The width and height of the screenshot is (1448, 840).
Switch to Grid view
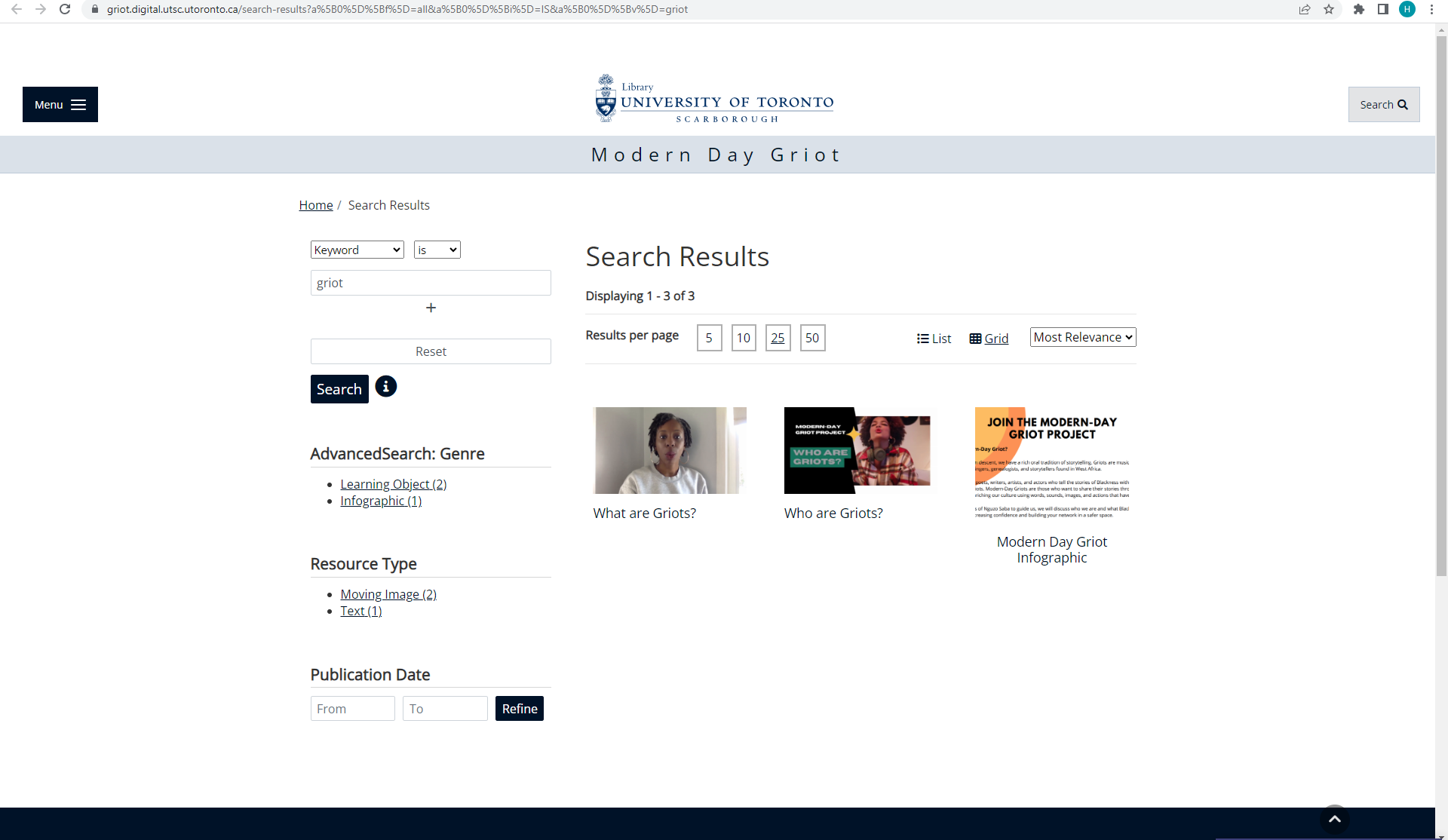click(989, 339)
